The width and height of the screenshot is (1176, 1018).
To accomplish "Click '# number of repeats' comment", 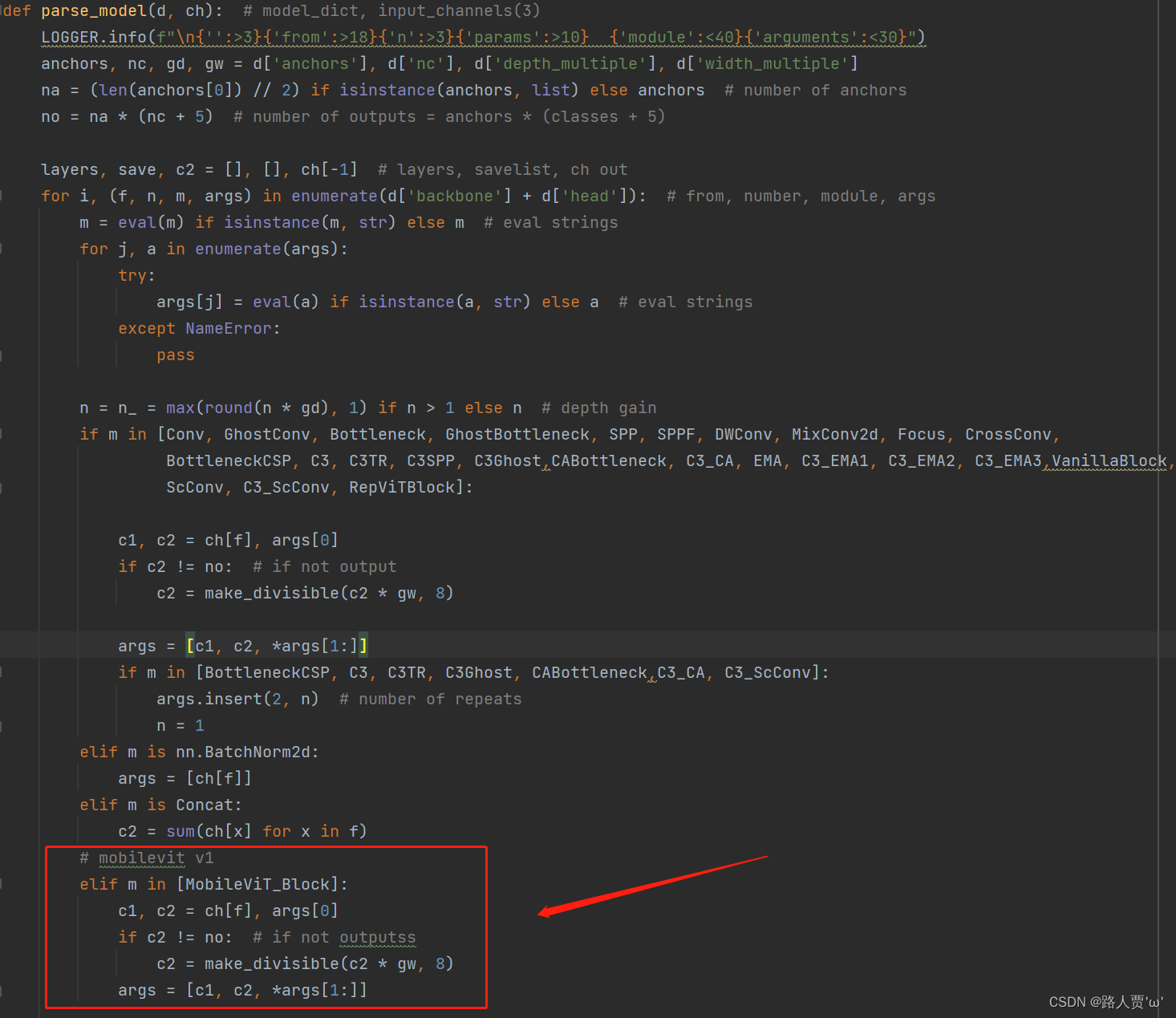I will (x=431, y=699).
